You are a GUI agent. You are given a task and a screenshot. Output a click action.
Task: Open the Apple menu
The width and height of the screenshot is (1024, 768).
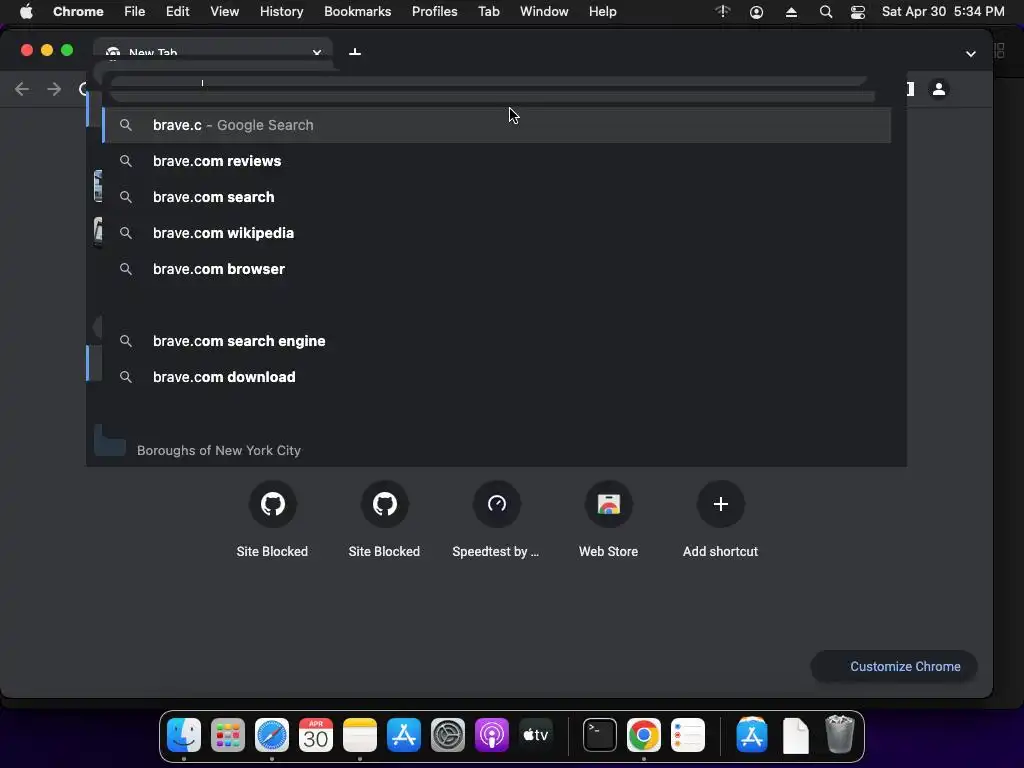pyautogui.click(x=26, y=12)
